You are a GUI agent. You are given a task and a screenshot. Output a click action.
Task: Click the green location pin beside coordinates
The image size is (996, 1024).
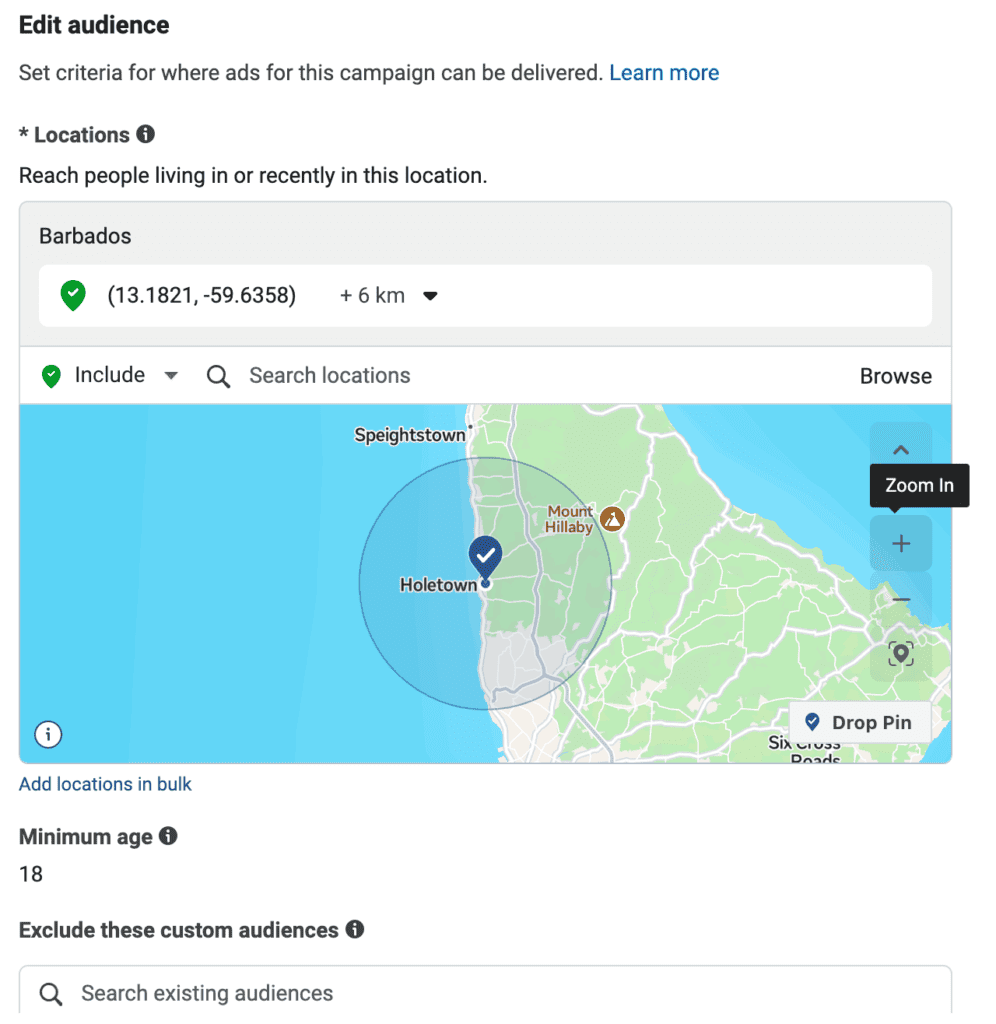point(73,295)
